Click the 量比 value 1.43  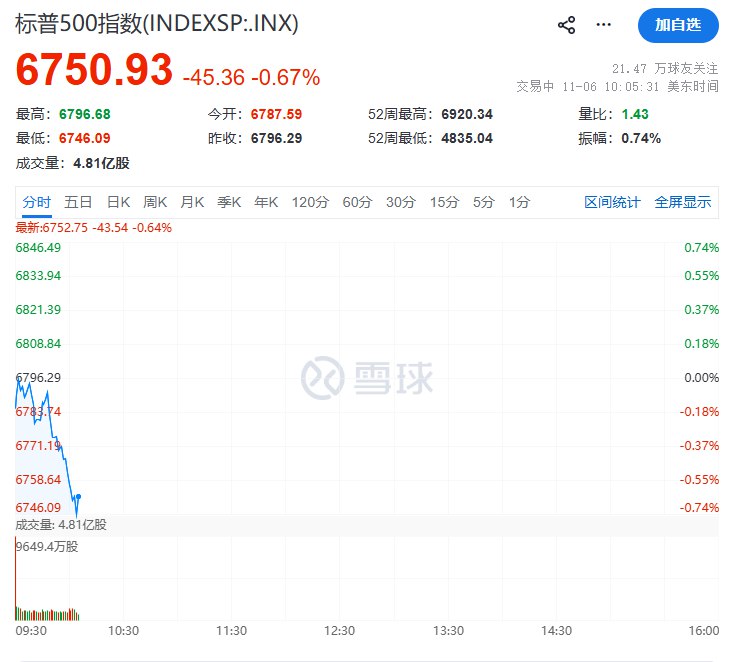click(635, 114)
